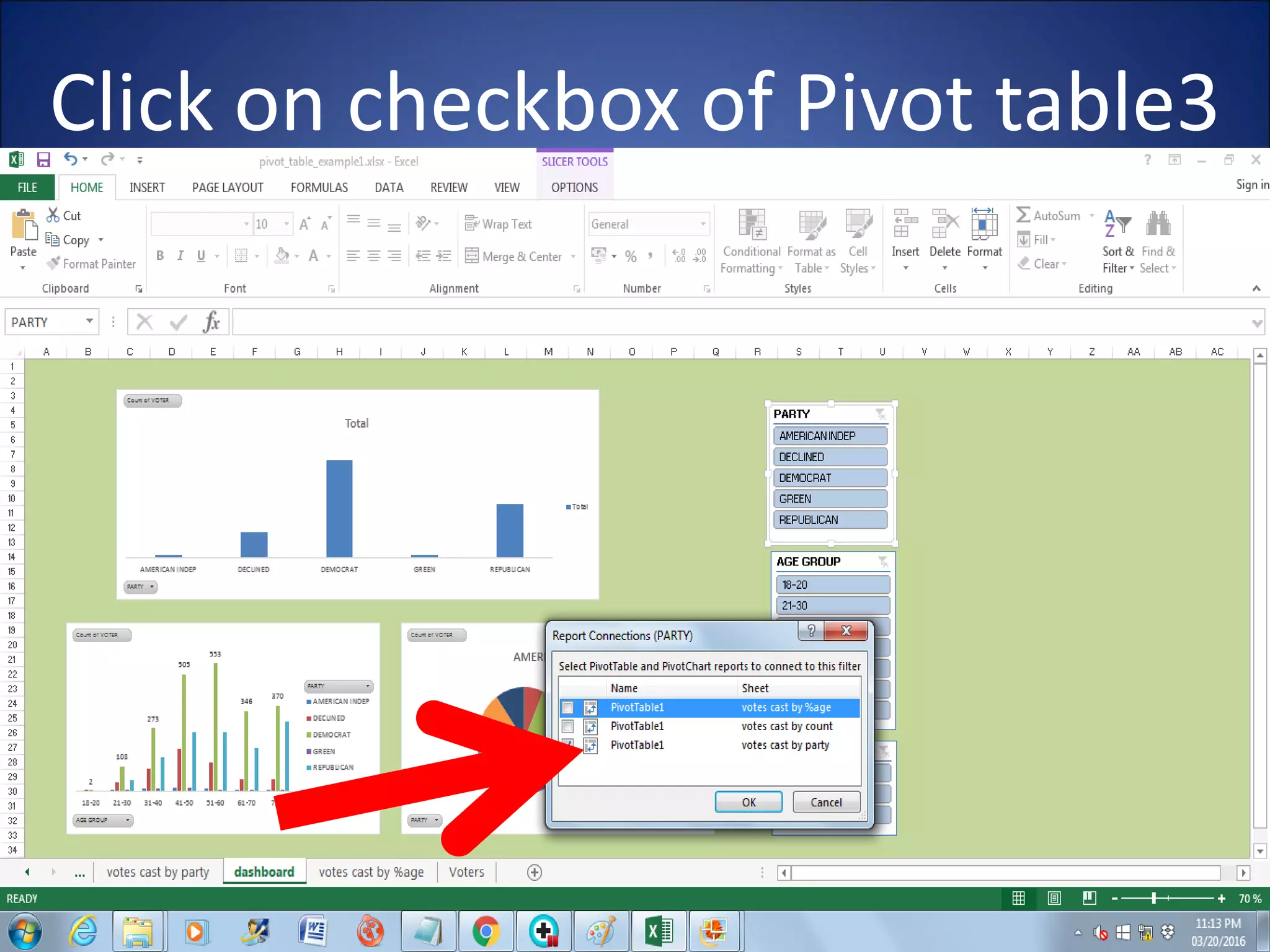This screenshot has width=1270, height=952.
Task: Open the Name Box dropdown showing PARTY
Action: click(89, 321)
